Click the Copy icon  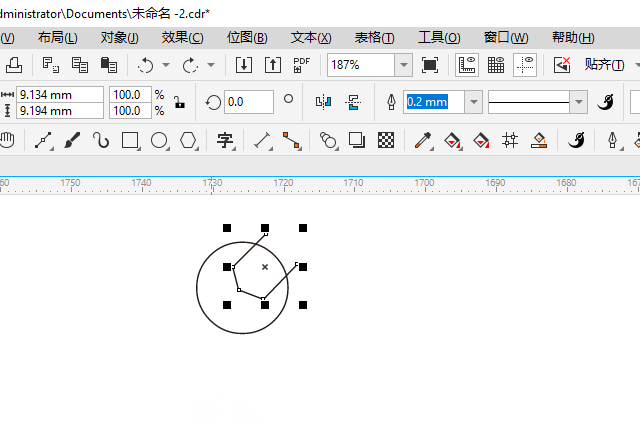[80, 65]
